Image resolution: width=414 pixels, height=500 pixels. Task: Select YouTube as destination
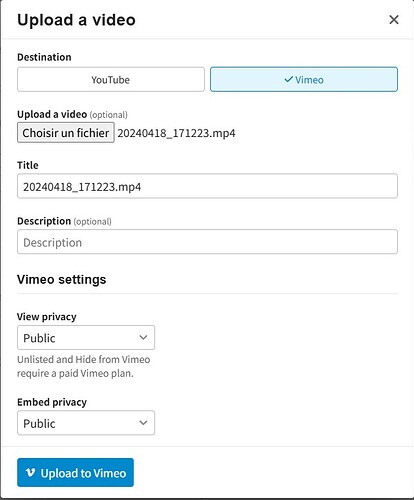[111, 79]
